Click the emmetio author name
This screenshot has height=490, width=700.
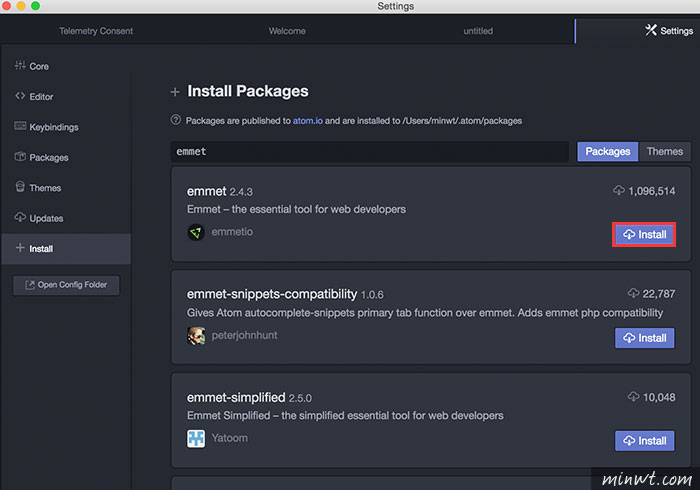(x=232, y=232)
